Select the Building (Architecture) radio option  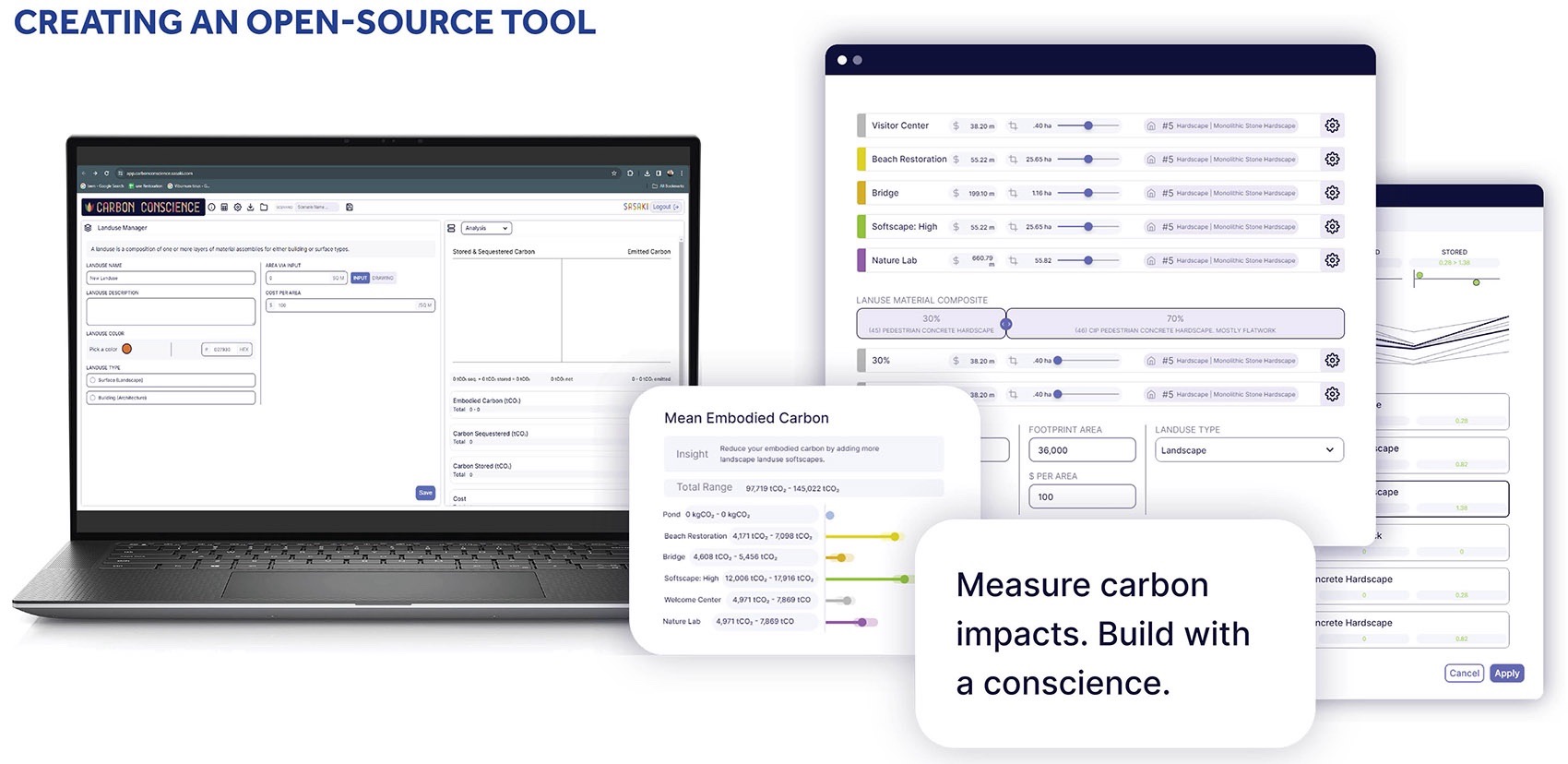coord(92,398)
